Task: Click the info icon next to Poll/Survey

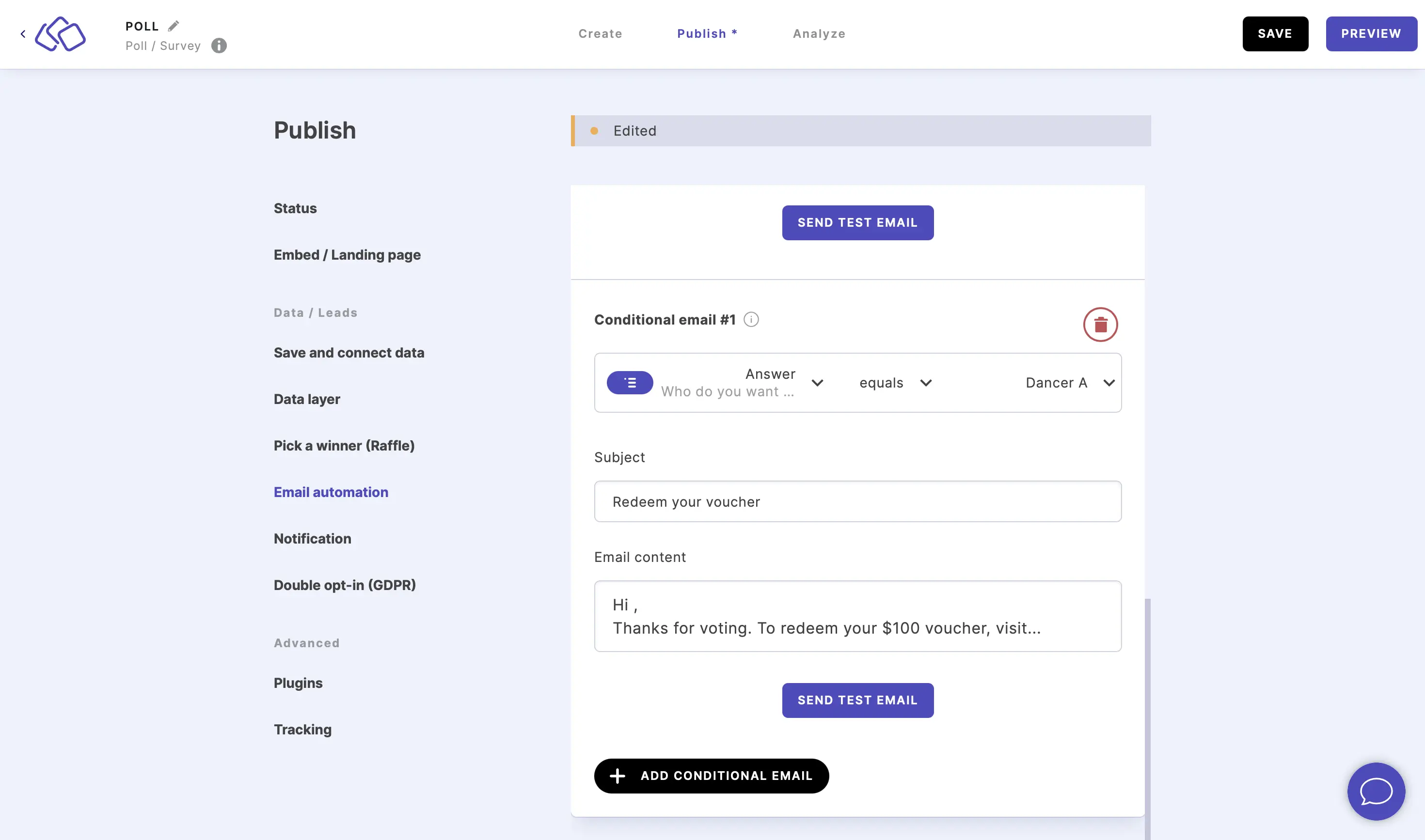Action: (219, 46)
